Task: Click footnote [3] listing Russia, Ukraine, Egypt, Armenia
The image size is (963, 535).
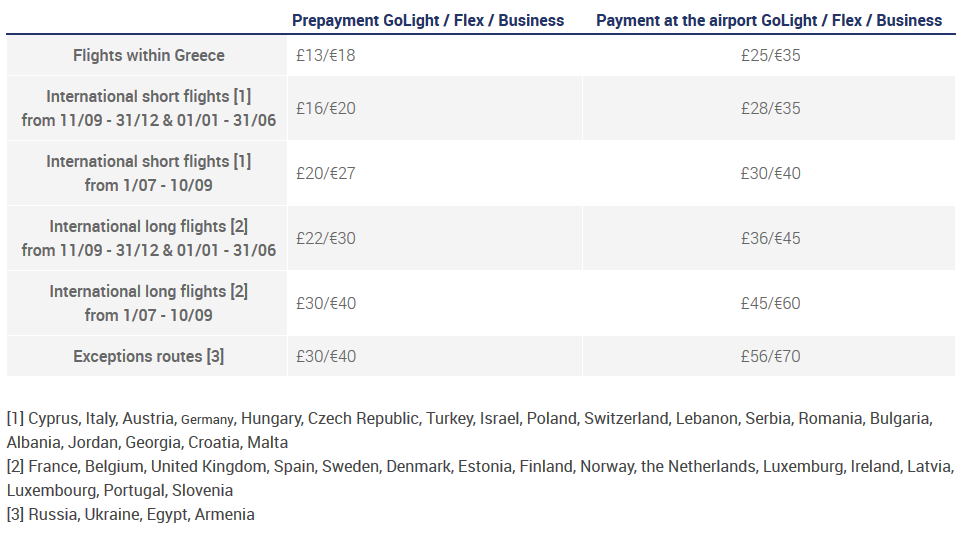Action: (x=131, y=515)
